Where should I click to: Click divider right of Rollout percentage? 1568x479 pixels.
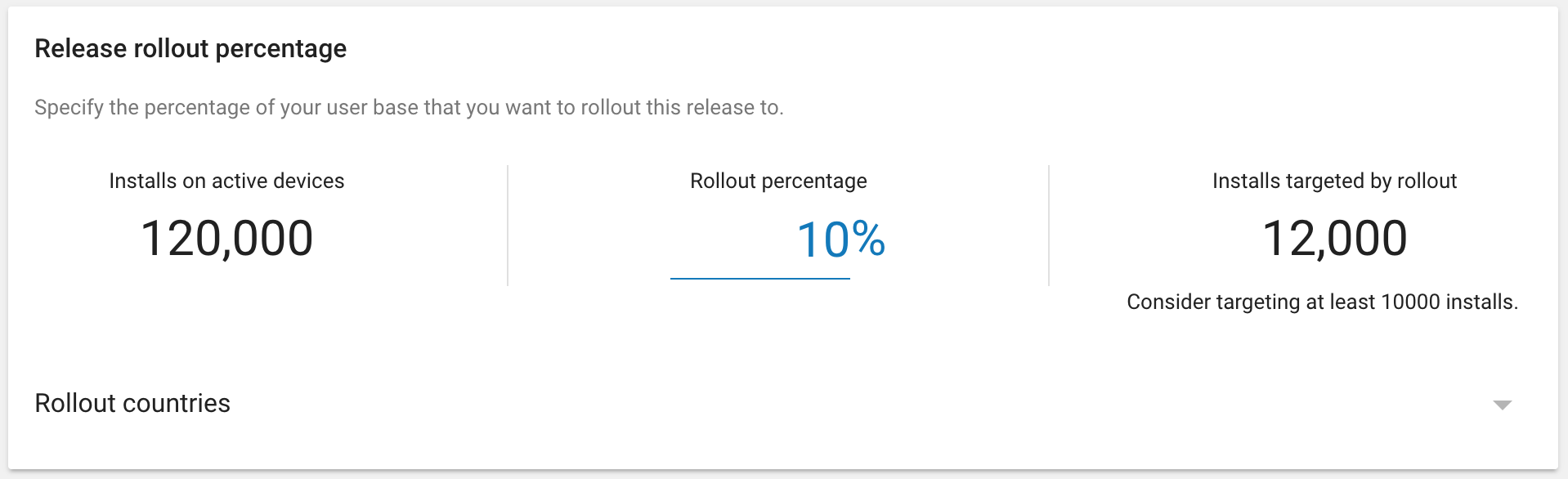pos(1049,226)
